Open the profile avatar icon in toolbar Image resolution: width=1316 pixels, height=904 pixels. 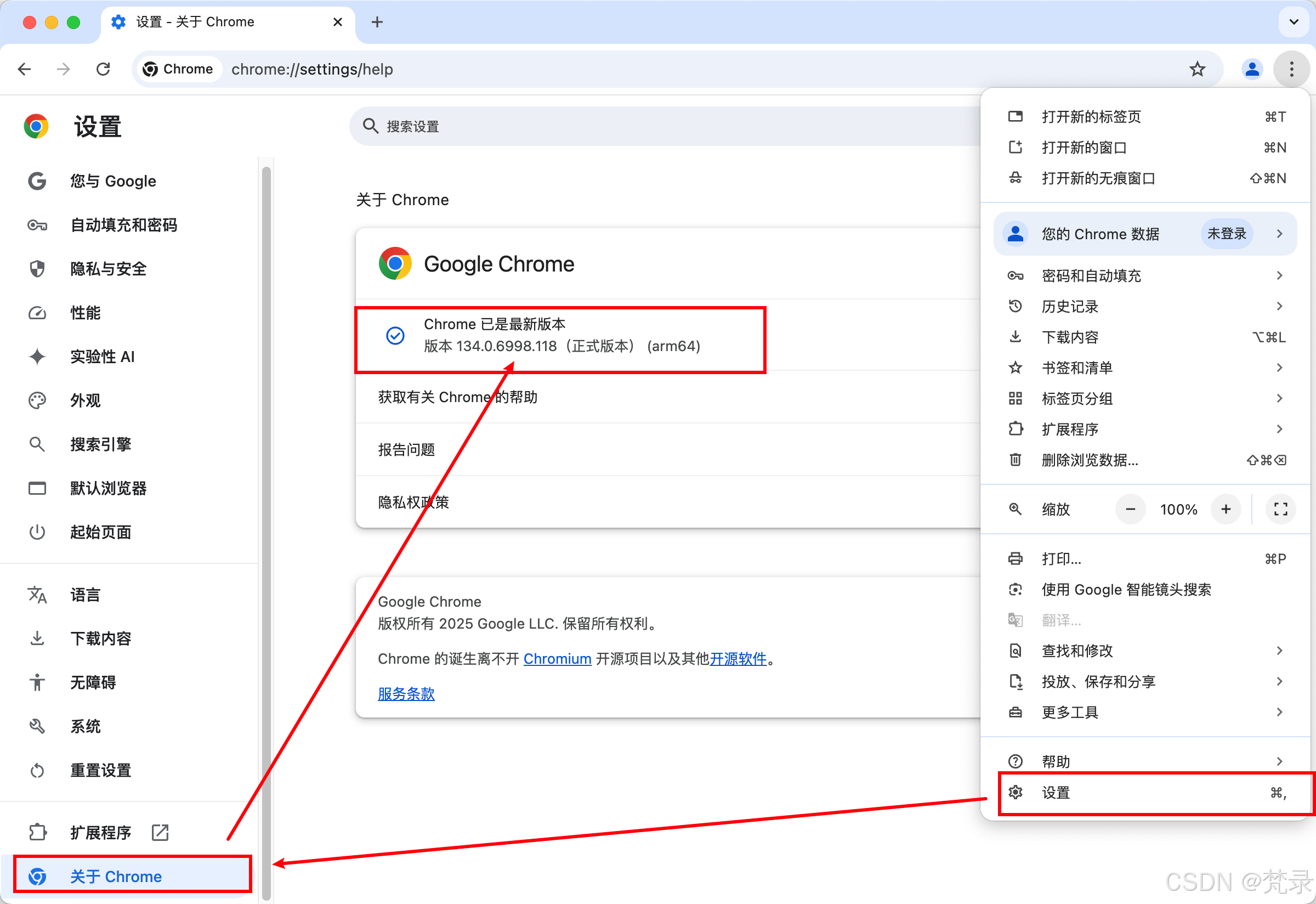tap(1252, 69)
